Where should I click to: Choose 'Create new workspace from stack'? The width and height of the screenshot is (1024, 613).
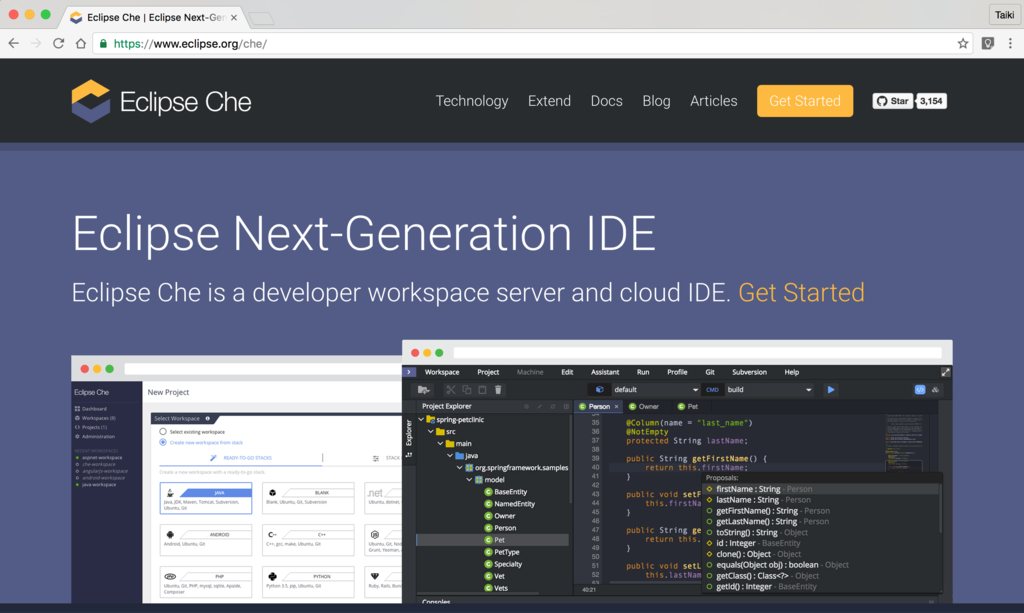(x=163, y=443)
